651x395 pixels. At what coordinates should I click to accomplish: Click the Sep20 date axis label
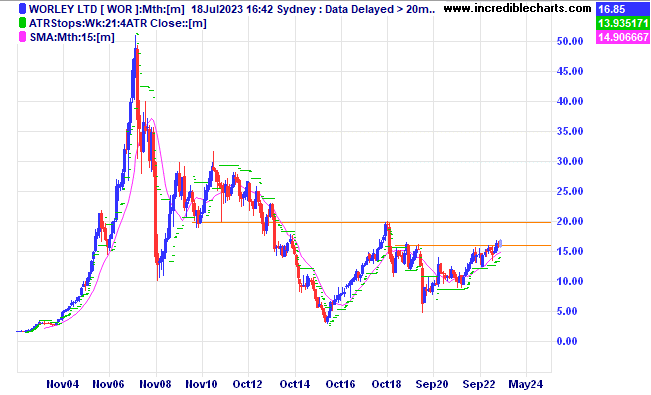tap(432, 384)
